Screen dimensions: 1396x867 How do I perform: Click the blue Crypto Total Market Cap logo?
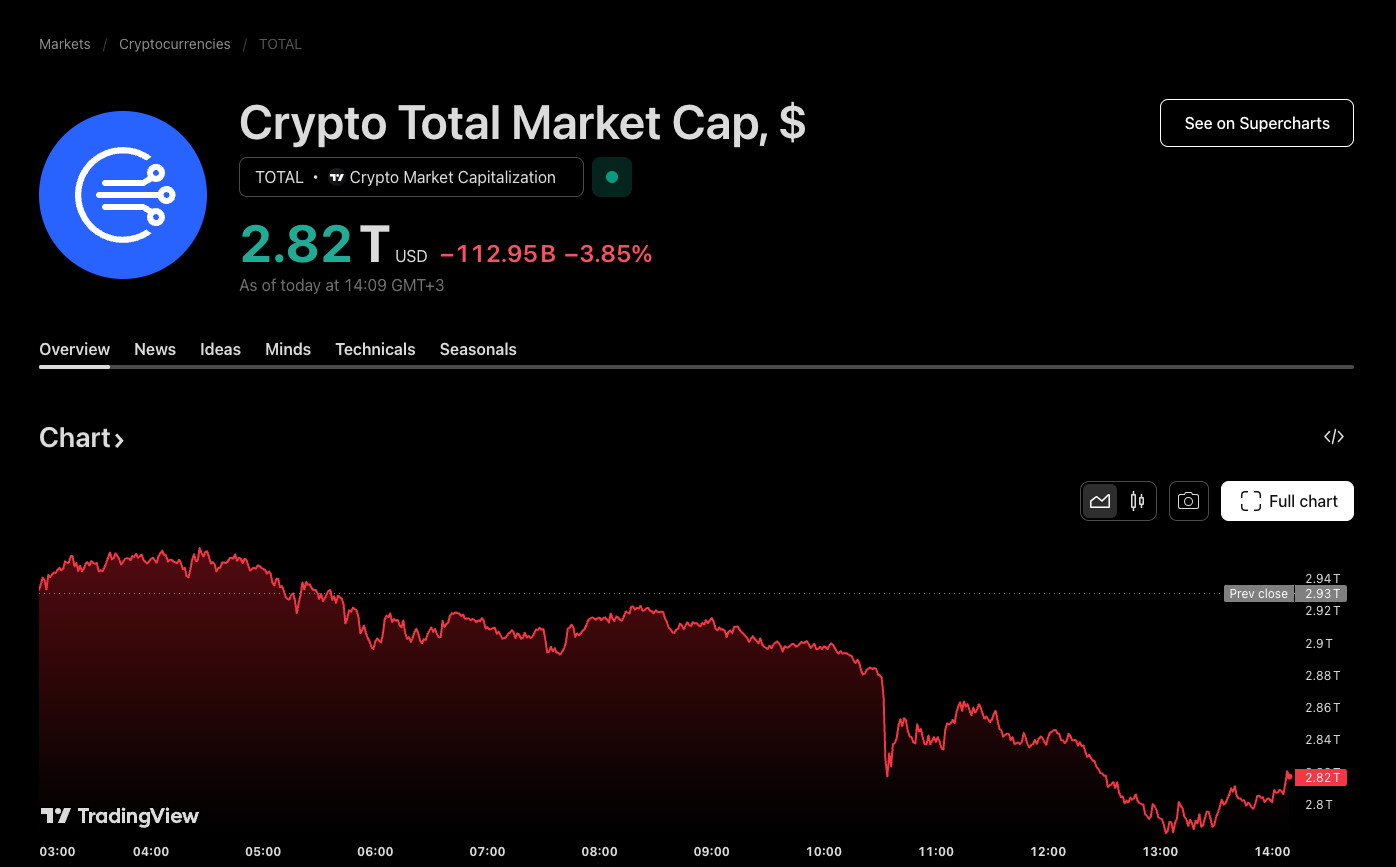click(x=123, y=195)
